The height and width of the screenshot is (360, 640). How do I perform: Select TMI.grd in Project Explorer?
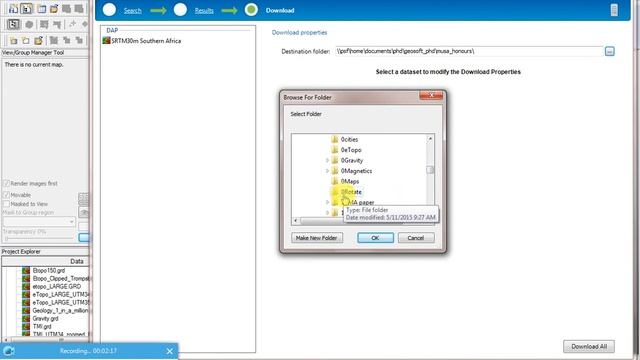pyautogui.click(x=42, y=327)
